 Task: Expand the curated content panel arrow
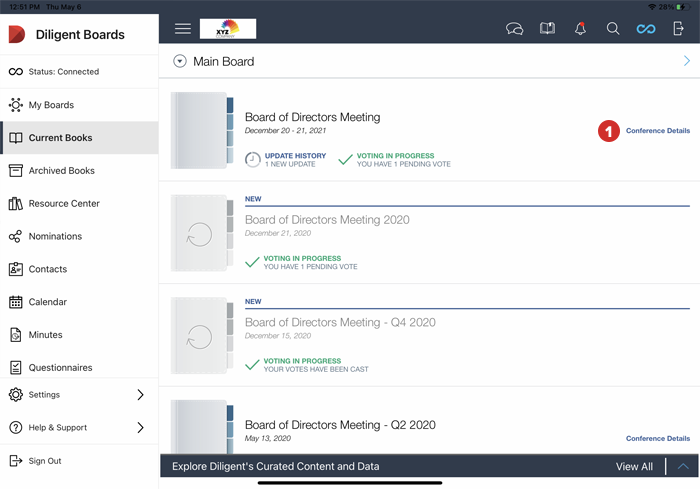pyautogui.click(x=683, y=466)
